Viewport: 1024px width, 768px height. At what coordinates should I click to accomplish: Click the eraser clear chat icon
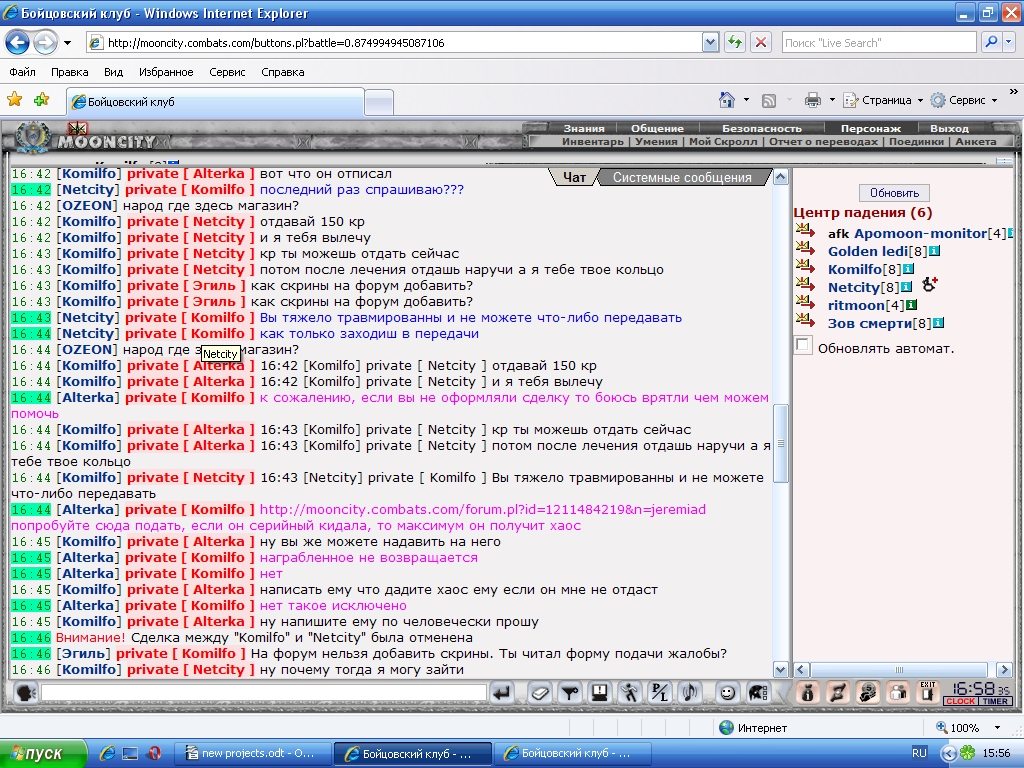click(539, 693)
